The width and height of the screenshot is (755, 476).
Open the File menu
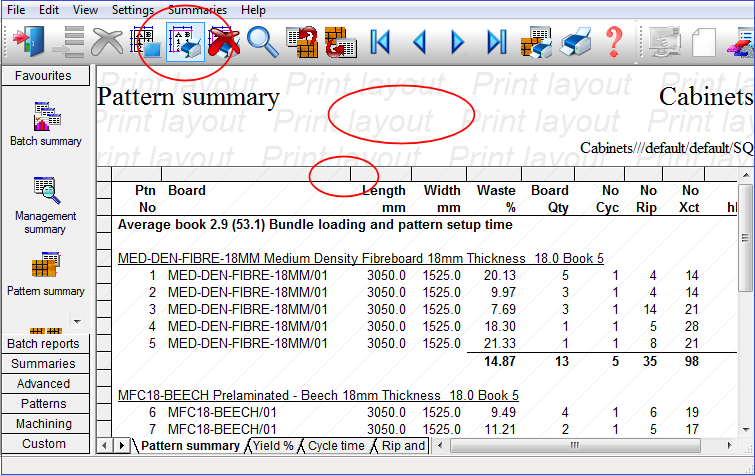[16, 10]
